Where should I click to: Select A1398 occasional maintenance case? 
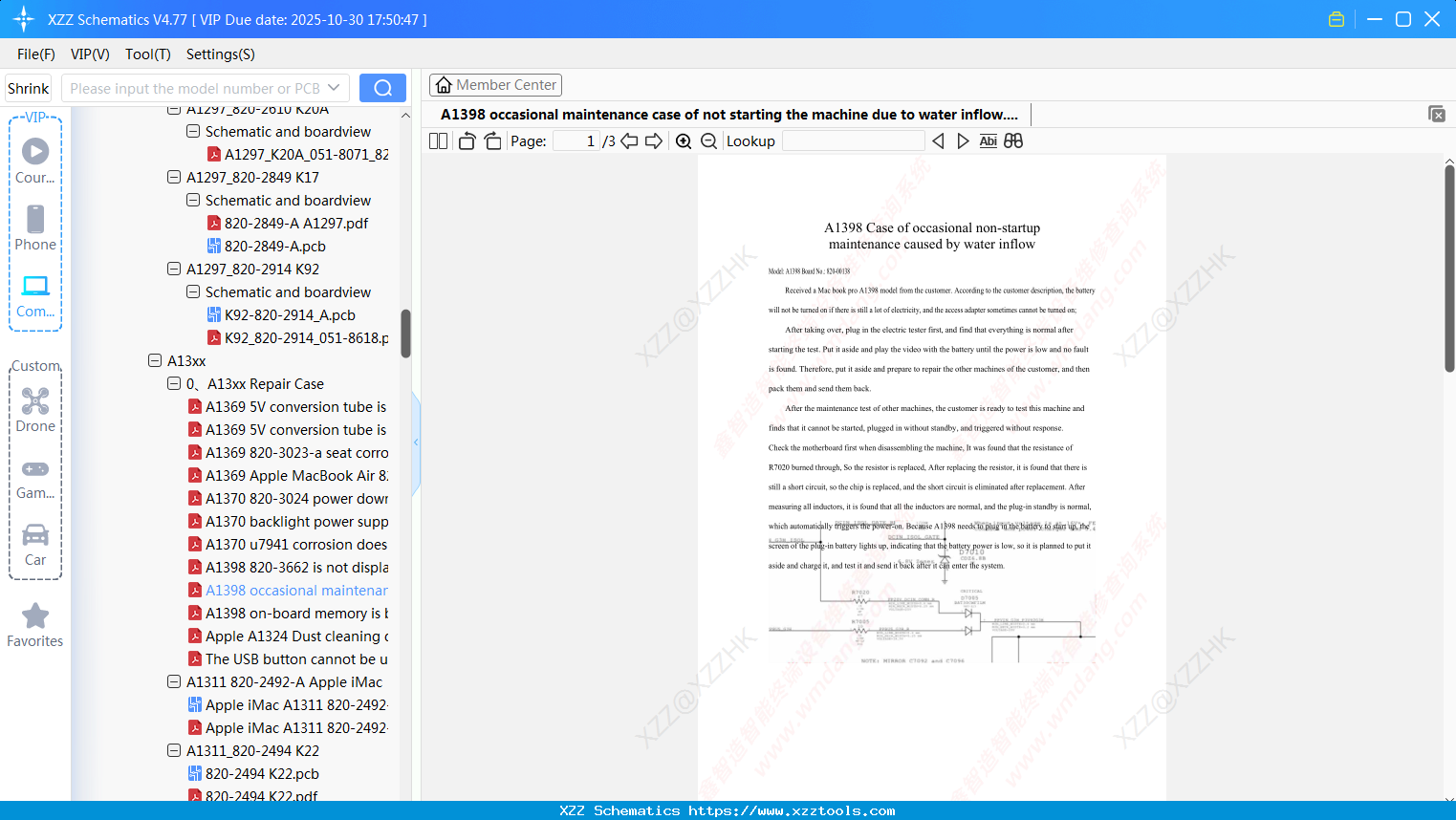[x=289, y=591]
